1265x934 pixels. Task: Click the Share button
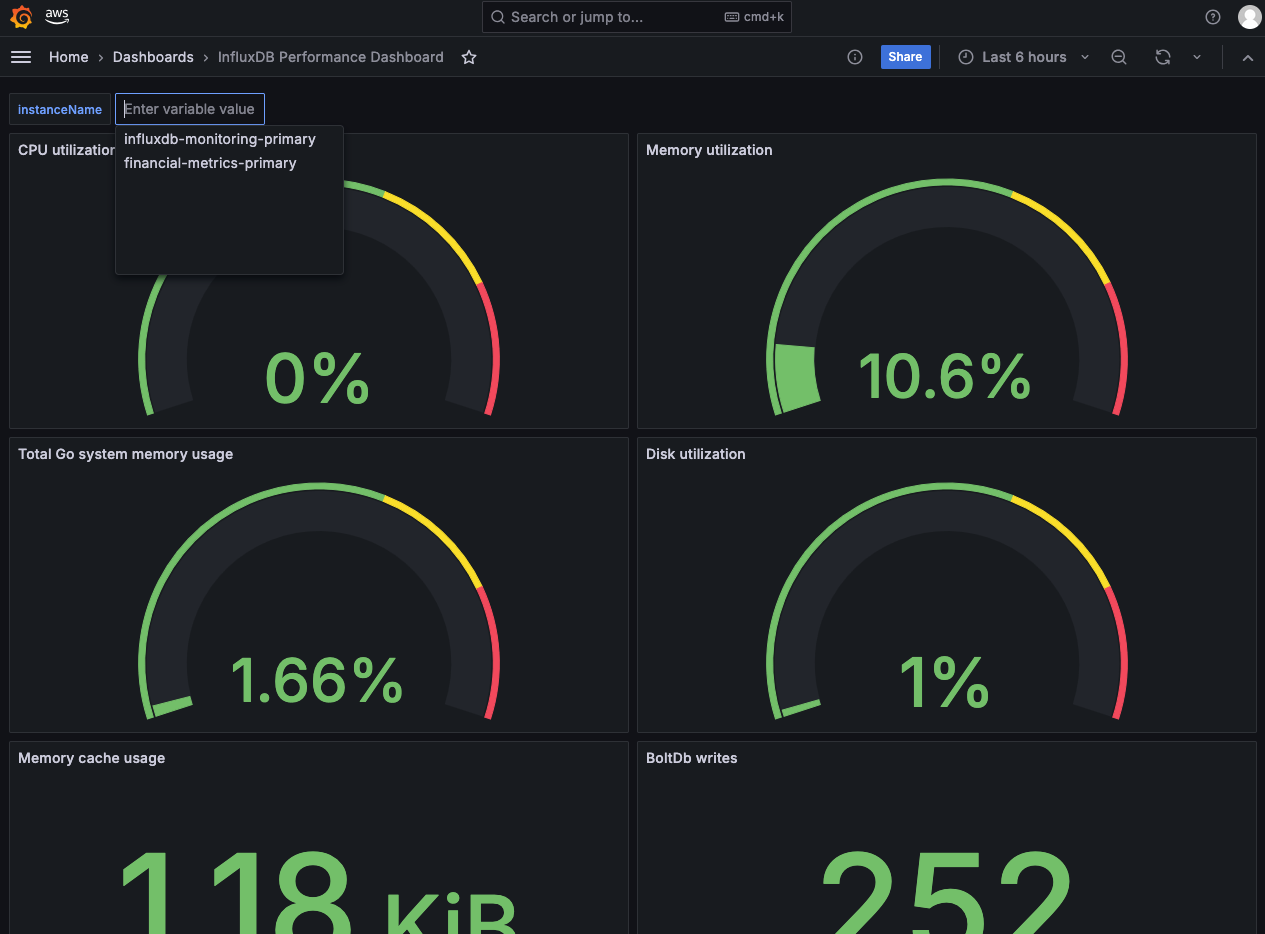tap(905, 57)
